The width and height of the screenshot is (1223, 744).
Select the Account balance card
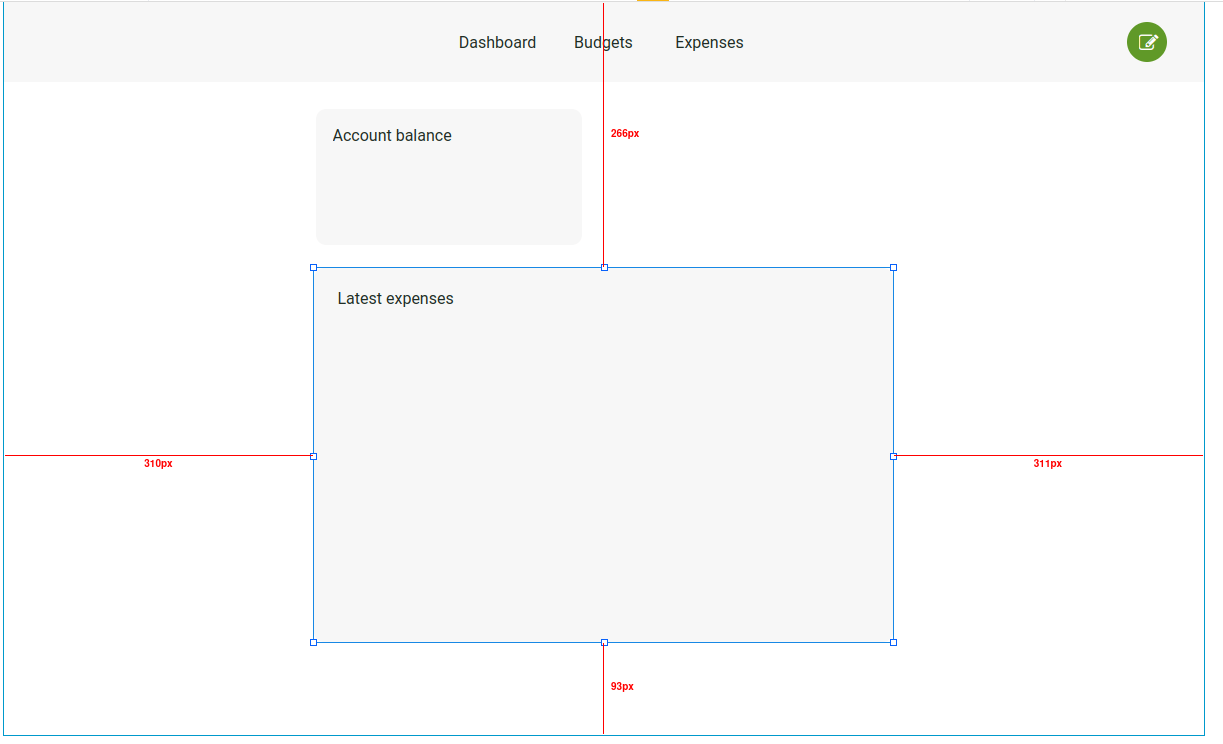[x=448, y=176]
